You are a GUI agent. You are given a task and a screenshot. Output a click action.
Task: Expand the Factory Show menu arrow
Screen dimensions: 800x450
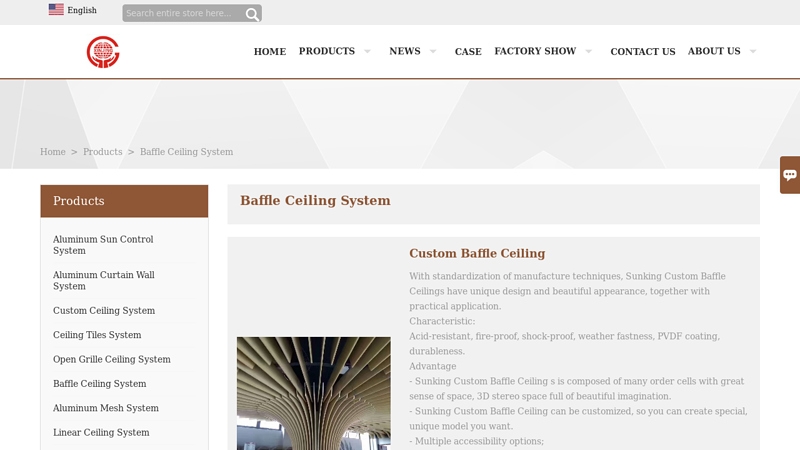coord(589,51)
